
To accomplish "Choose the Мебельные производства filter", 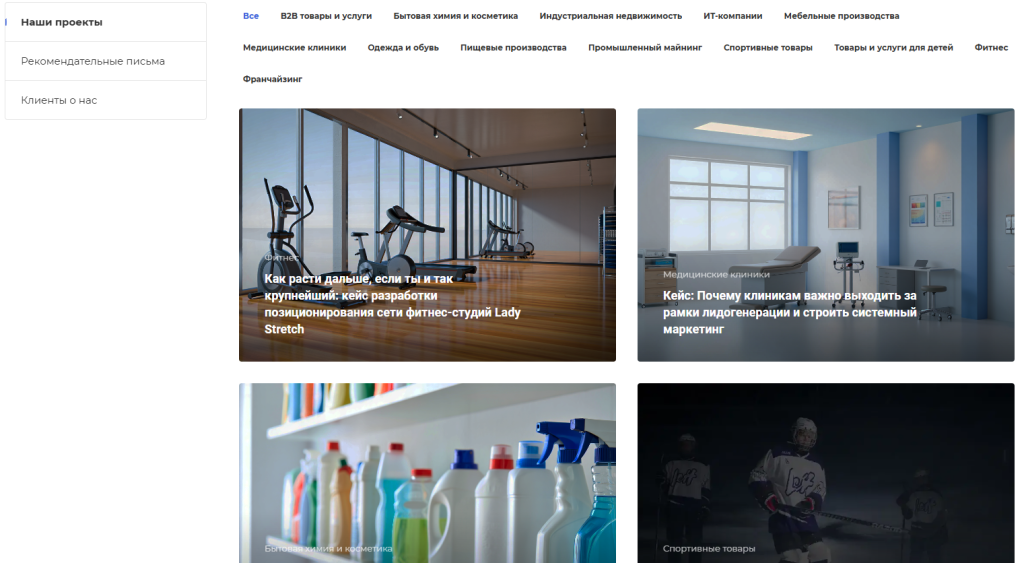I will click(x=841, y=16).
